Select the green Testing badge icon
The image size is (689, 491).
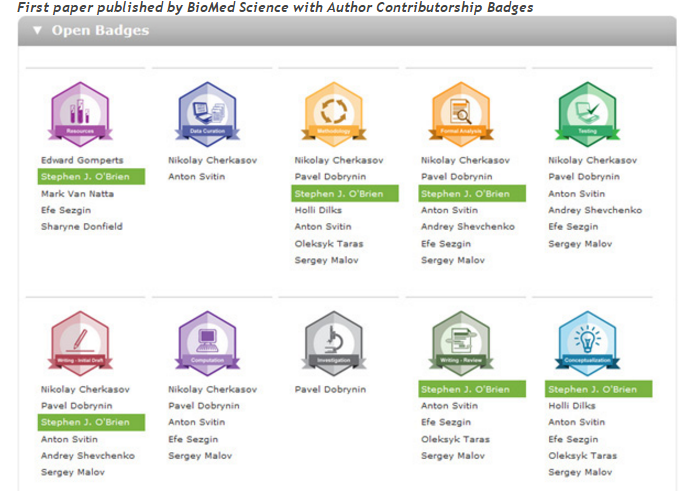point(587,114)
